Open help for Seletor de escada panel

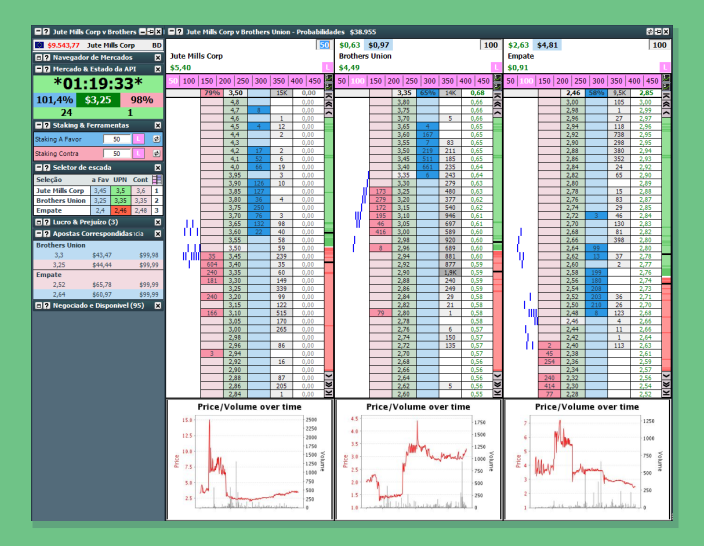[46, 167]
